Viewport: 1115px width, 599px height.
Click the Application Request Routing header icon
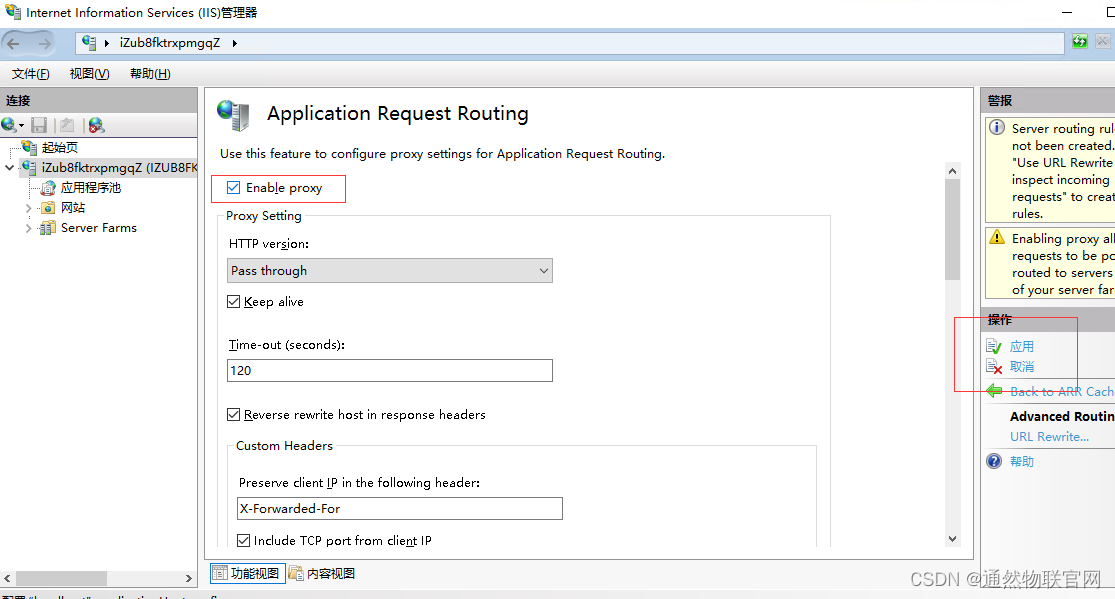234,115
